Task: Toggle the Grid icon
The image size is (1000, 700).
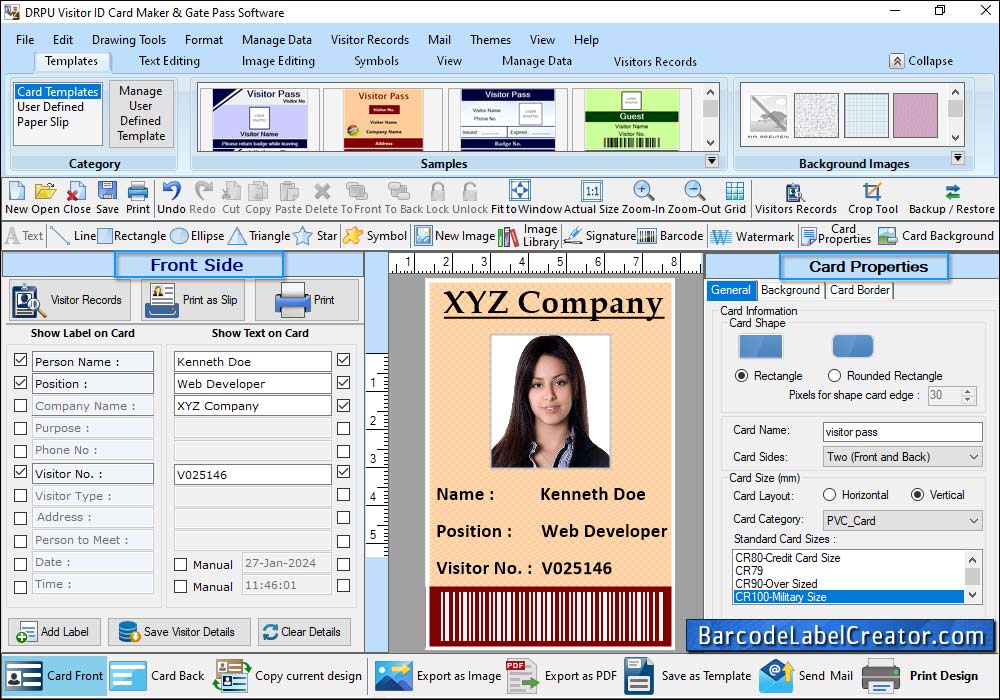Action: tap(735, 191)
